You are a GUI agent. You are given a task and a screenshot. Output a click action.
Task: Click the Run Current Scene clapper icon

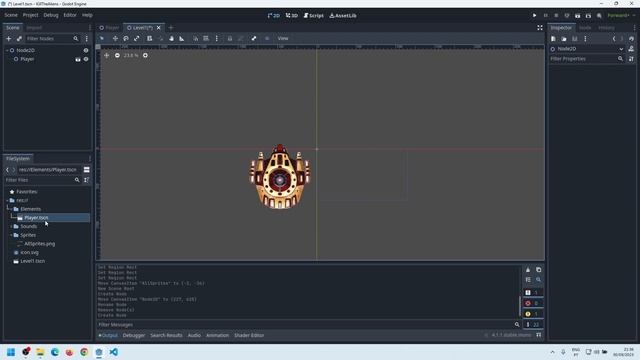tap(578, 16)
